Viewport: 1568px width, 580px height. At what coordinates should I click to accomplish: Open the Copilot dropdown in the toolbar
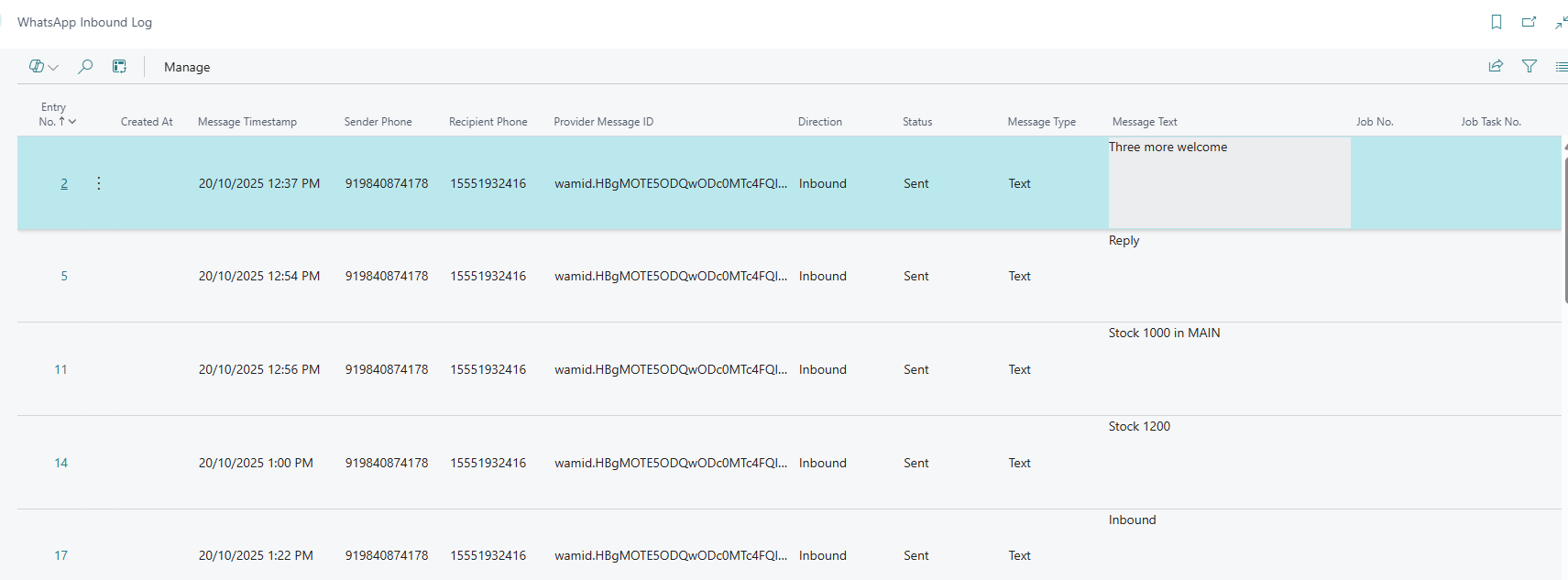pos(43,67)
